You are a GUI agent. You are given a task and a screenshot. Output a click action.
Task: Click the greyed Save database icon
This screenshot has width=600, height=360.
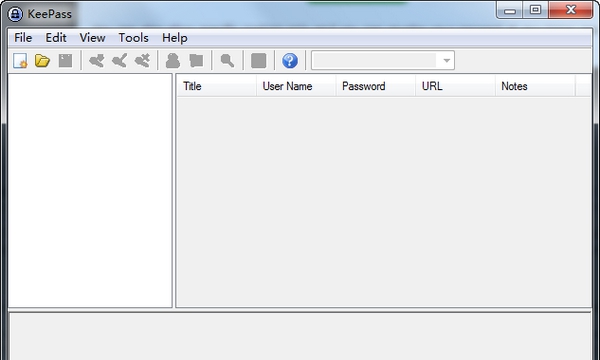tap(65, 60)
